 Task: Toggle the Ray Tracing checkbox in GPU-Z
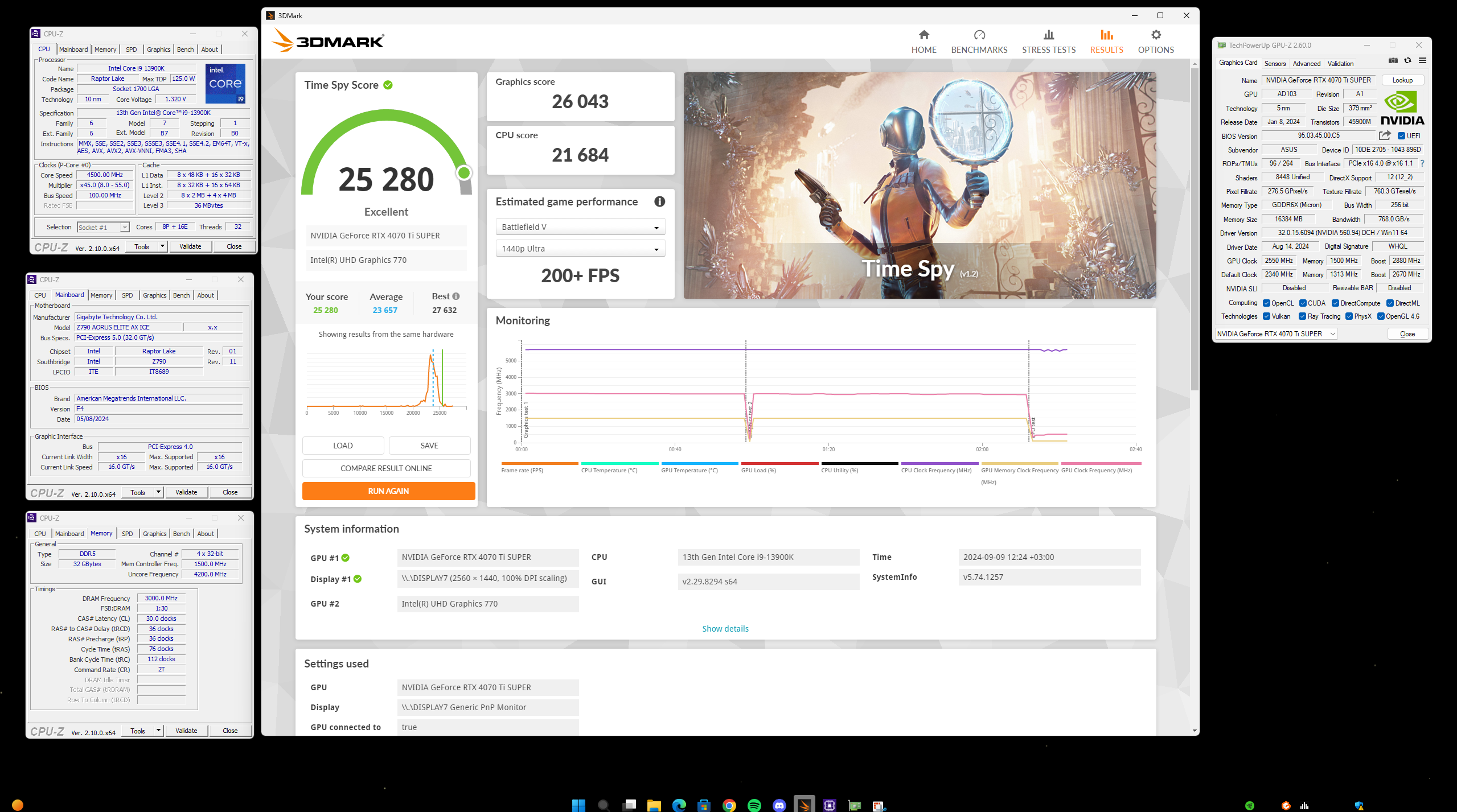tap(1302, 316)
